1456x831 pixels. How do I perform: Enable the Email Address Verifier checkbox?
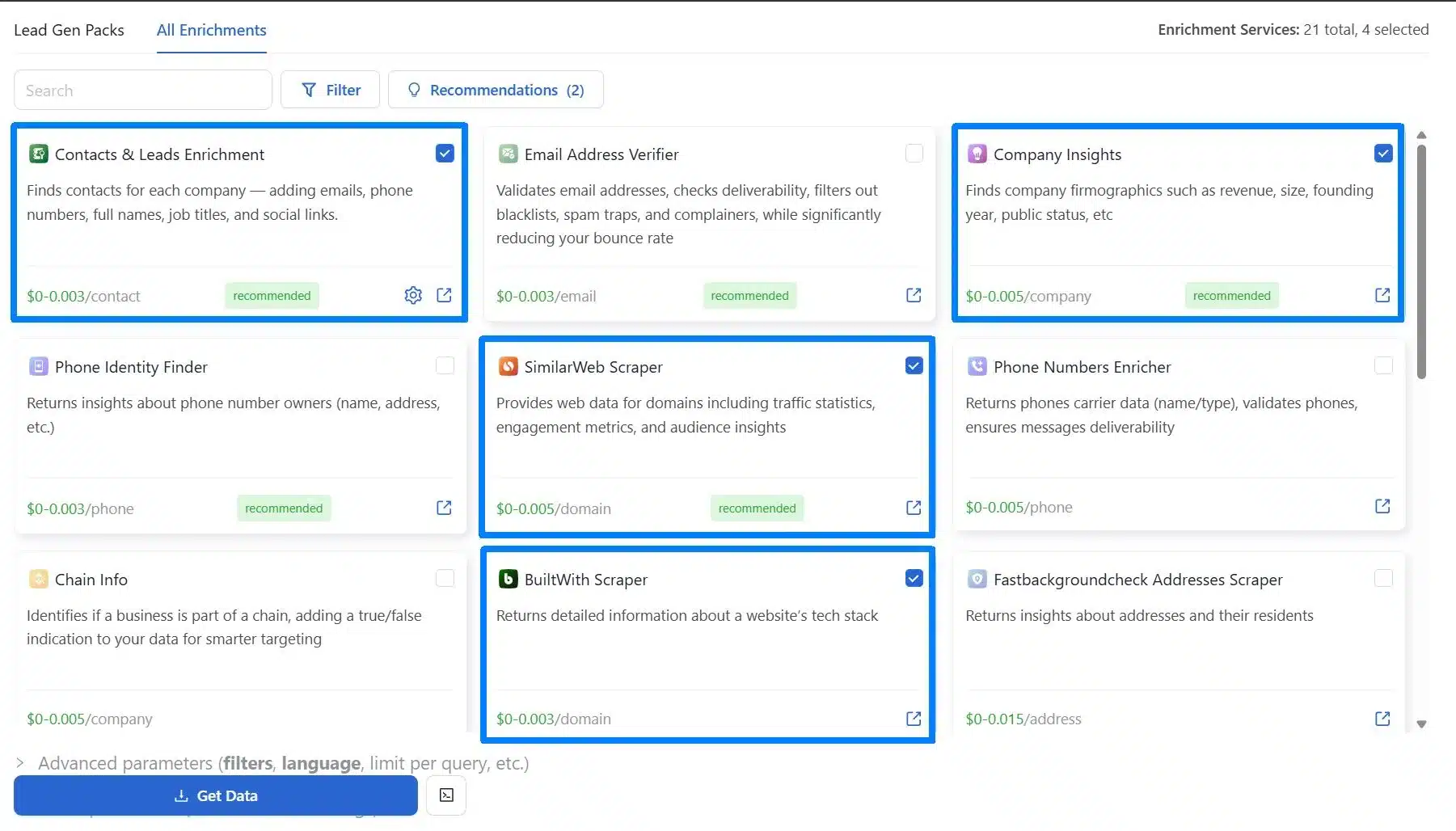914,154
